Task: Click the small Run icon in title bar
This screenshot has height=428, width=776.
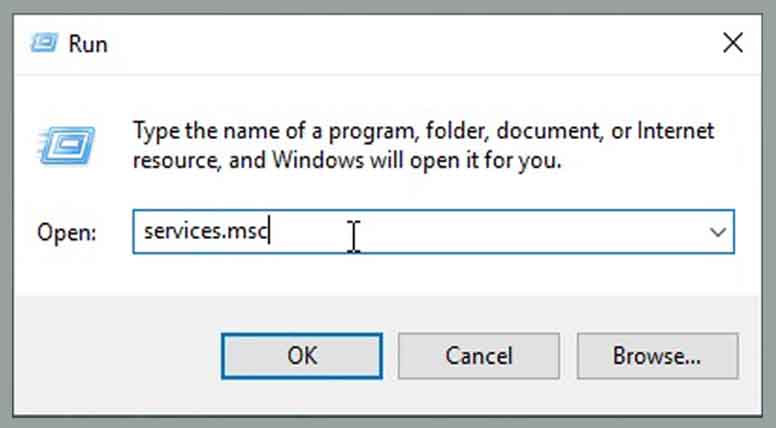Action: [44, 43]
